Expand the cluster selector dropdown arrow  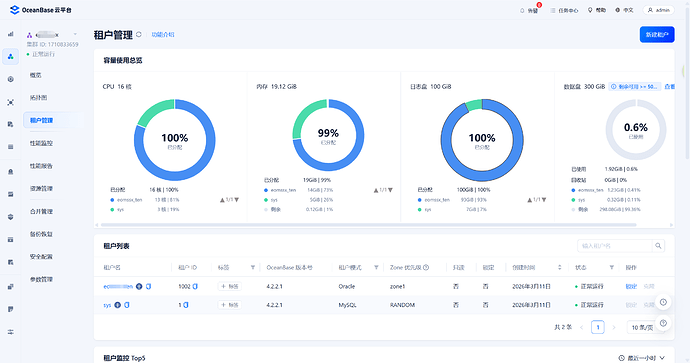pos(75,34)
